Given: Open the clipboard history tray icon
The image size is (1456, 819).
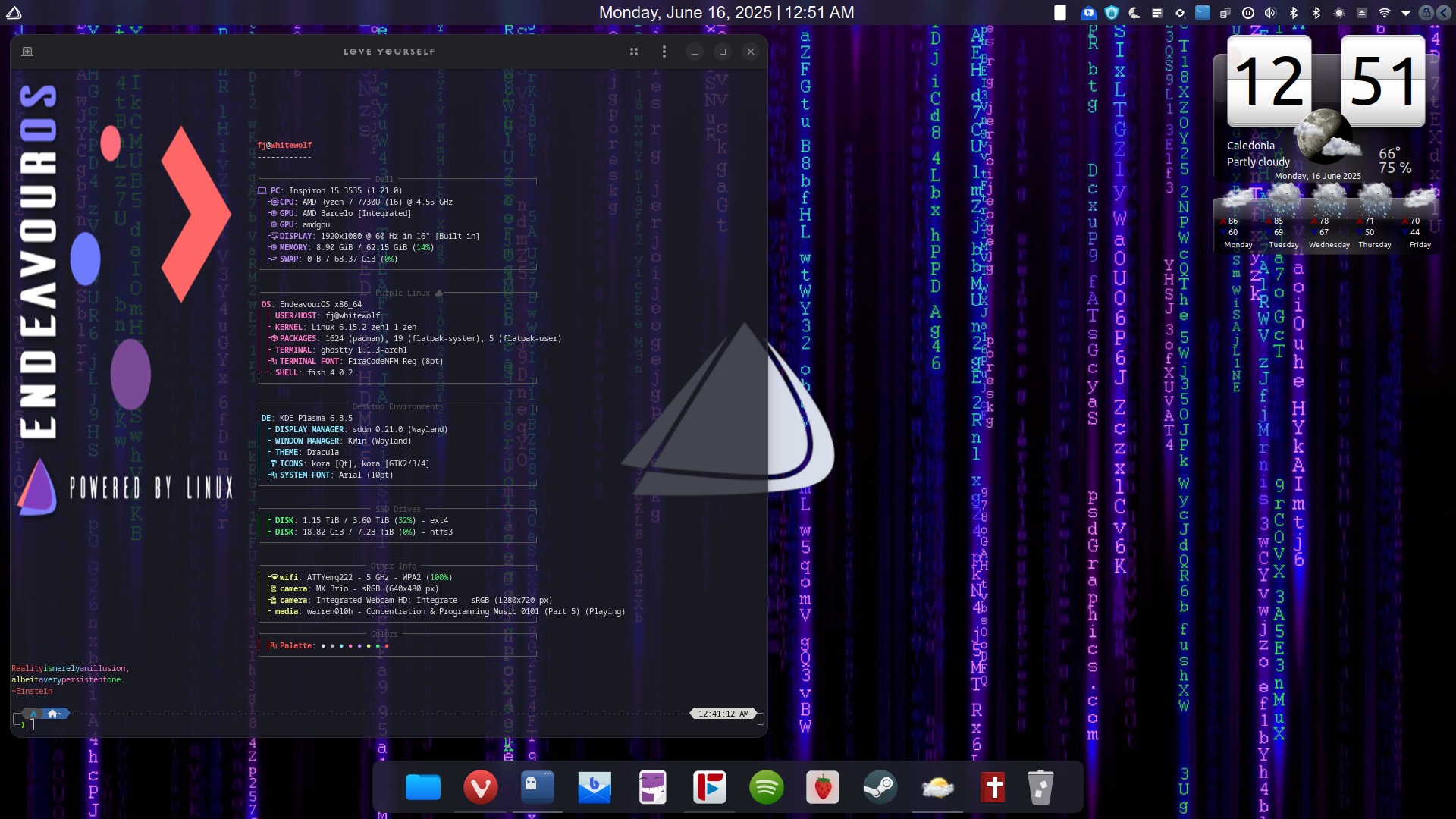Looking at the screenshot, I should [x=1225, y=12].
